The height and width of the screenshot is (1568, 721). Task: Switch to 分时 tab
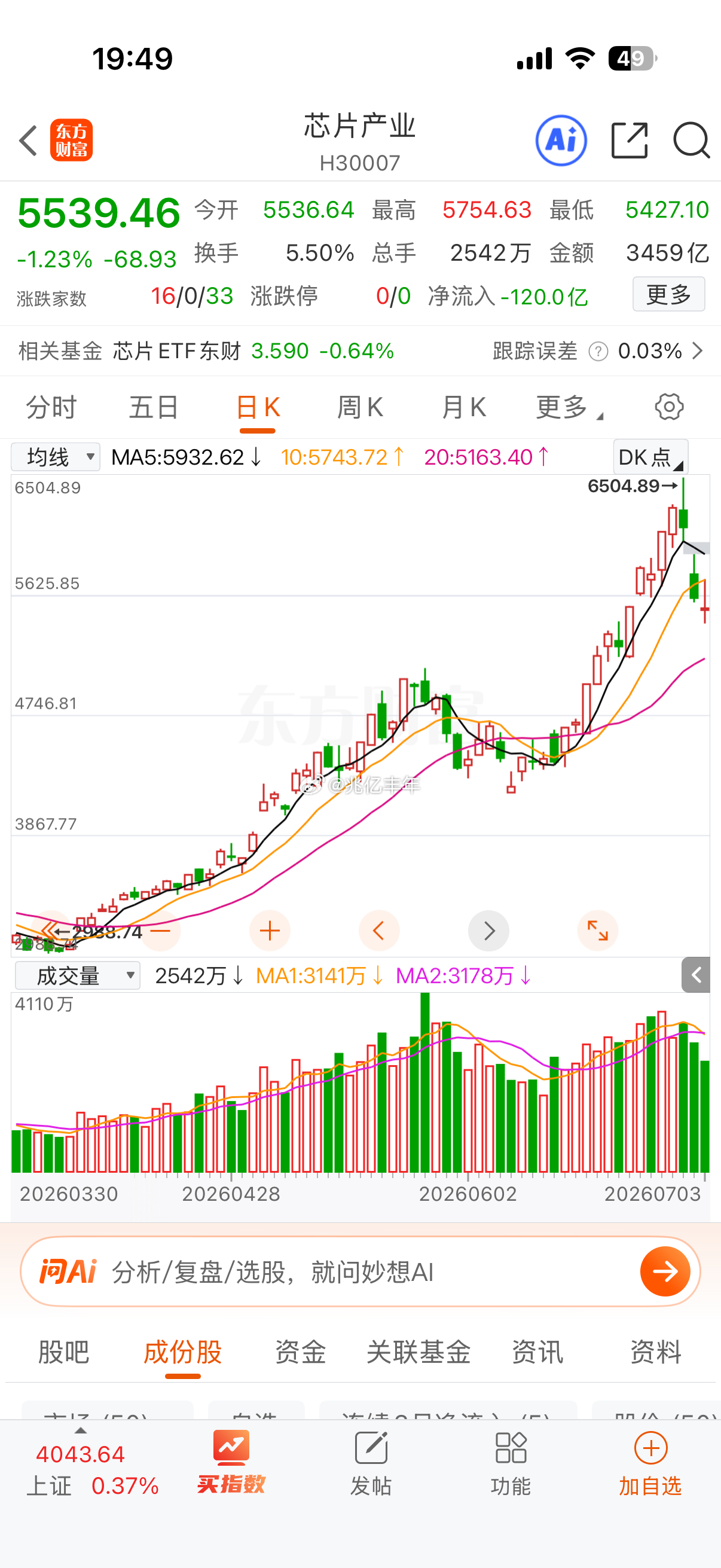51,407
